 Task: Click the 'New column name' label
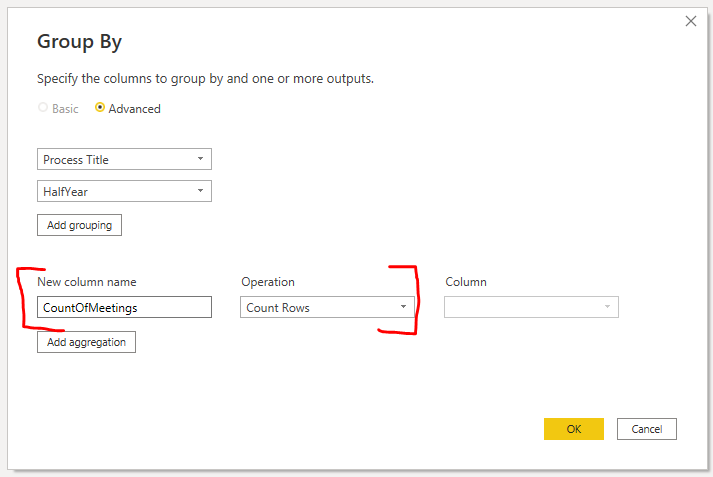(x=87, y=282)
